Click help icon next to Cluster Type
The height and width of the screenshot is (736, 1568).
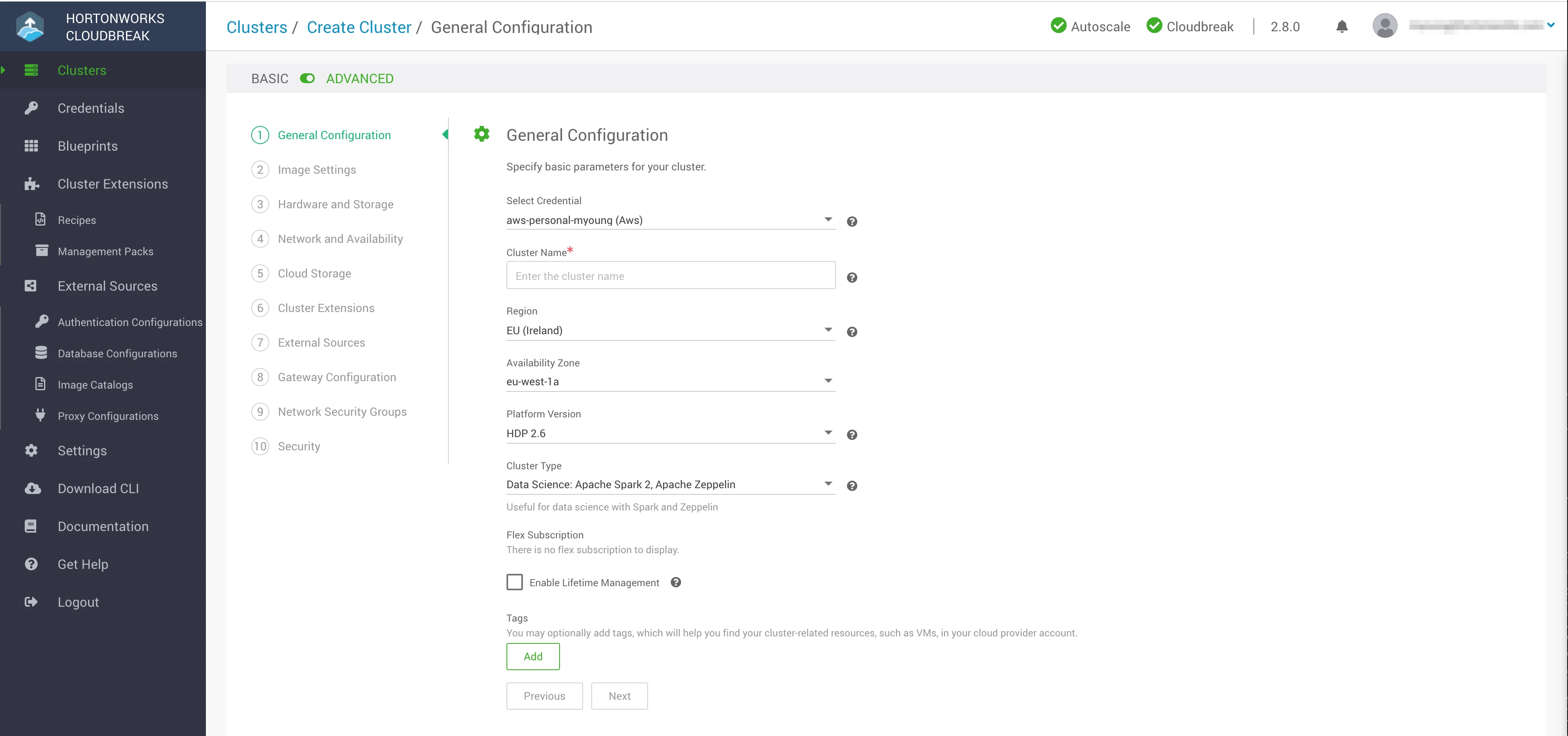pos(852,485)
